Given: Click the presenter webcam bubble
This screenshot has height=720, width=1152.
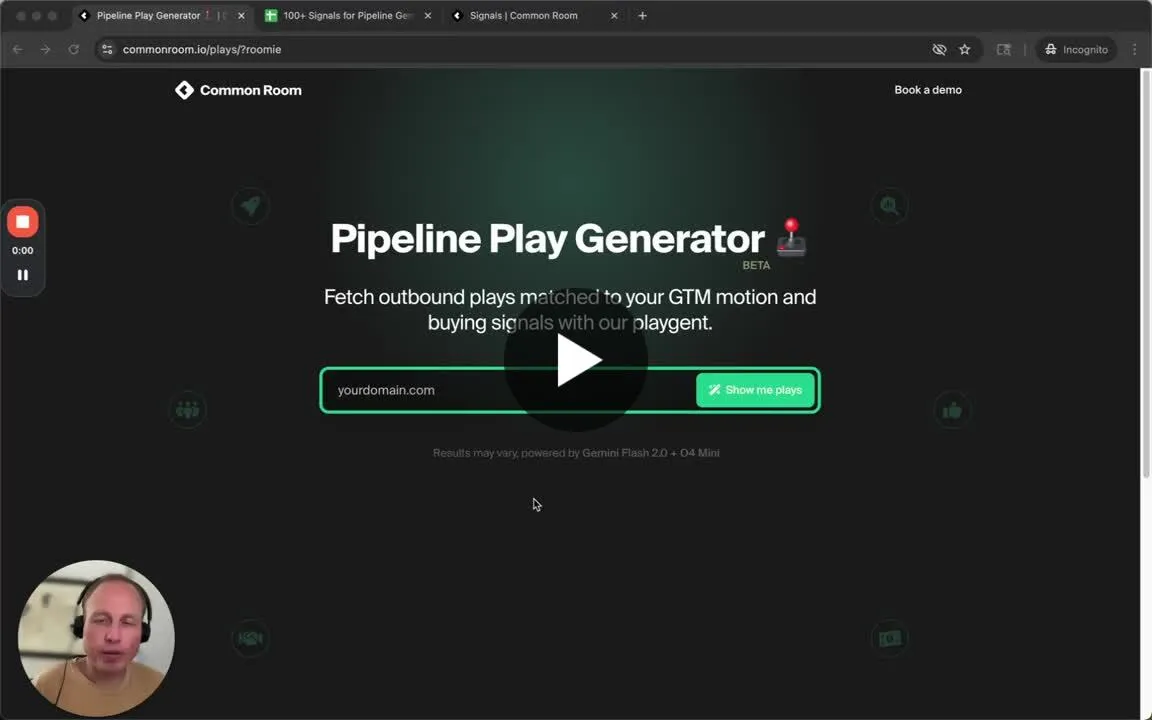Looking at the screenshot, I should tap(96, 638).
